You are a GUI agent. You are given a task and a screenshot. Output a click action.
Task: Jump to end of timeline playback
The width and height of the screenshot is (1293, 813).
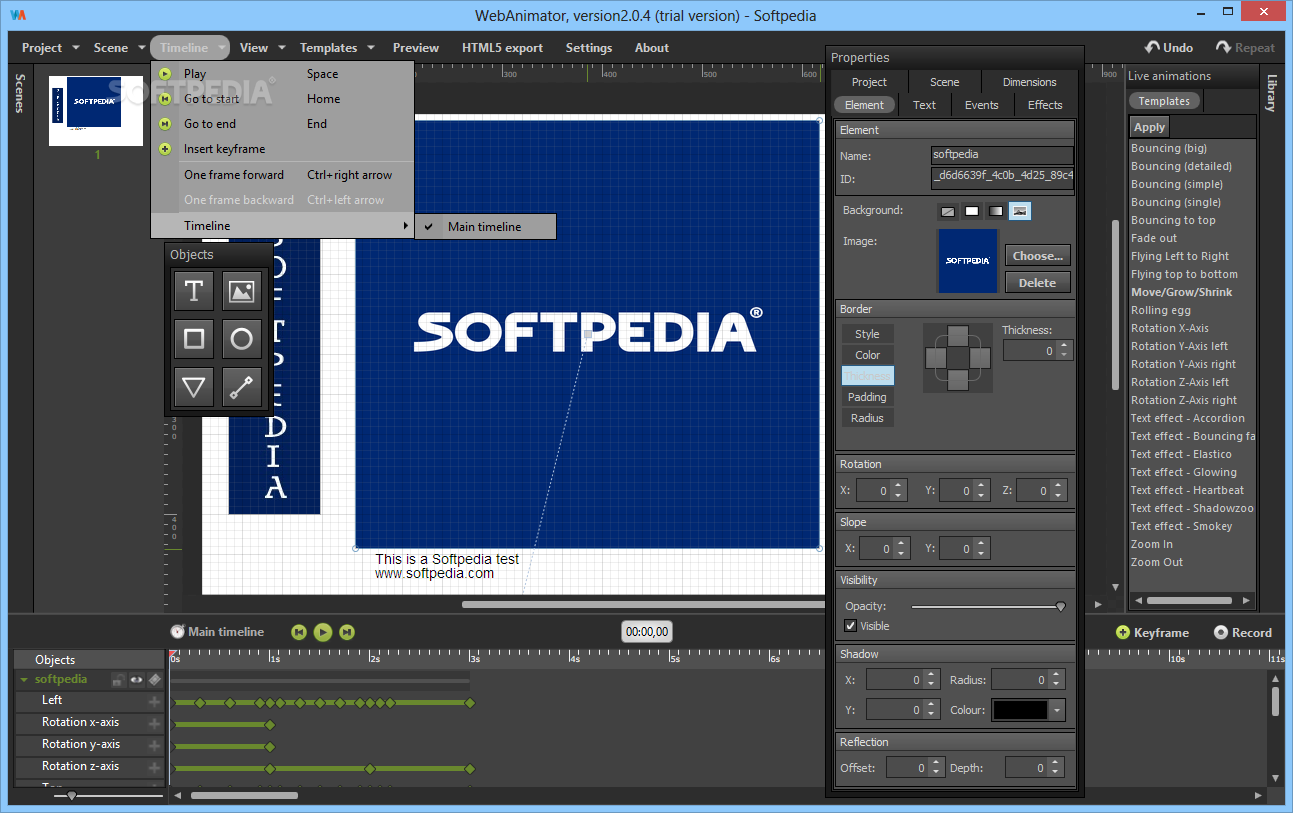tap(347, 632)
